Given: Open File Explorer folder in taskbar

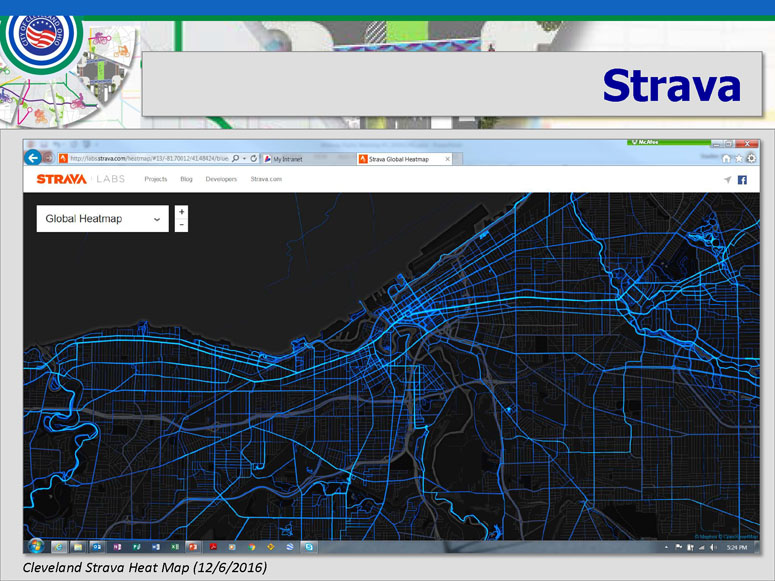Looking at the screenshot, I should (78, 547).
